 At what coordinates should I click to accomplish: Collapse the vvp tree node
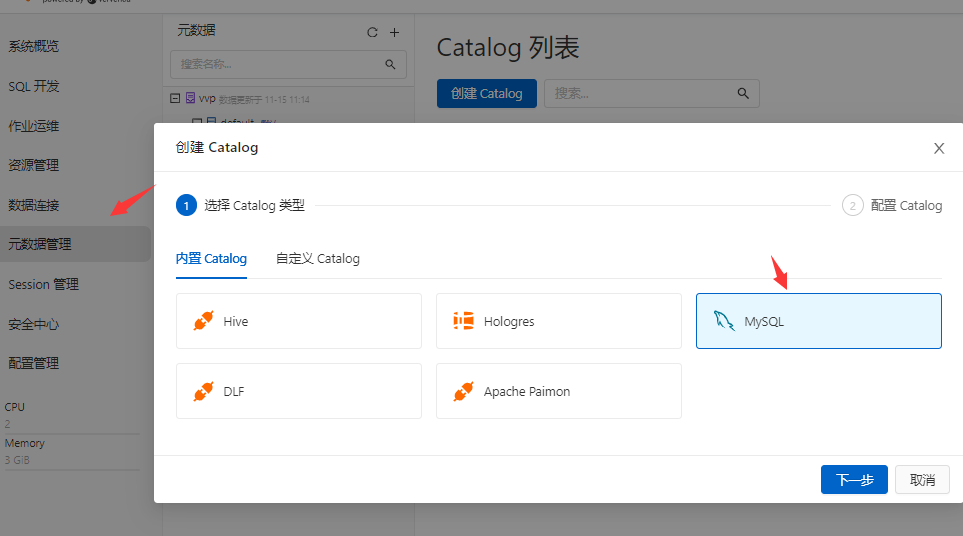[x=175, y=98]
